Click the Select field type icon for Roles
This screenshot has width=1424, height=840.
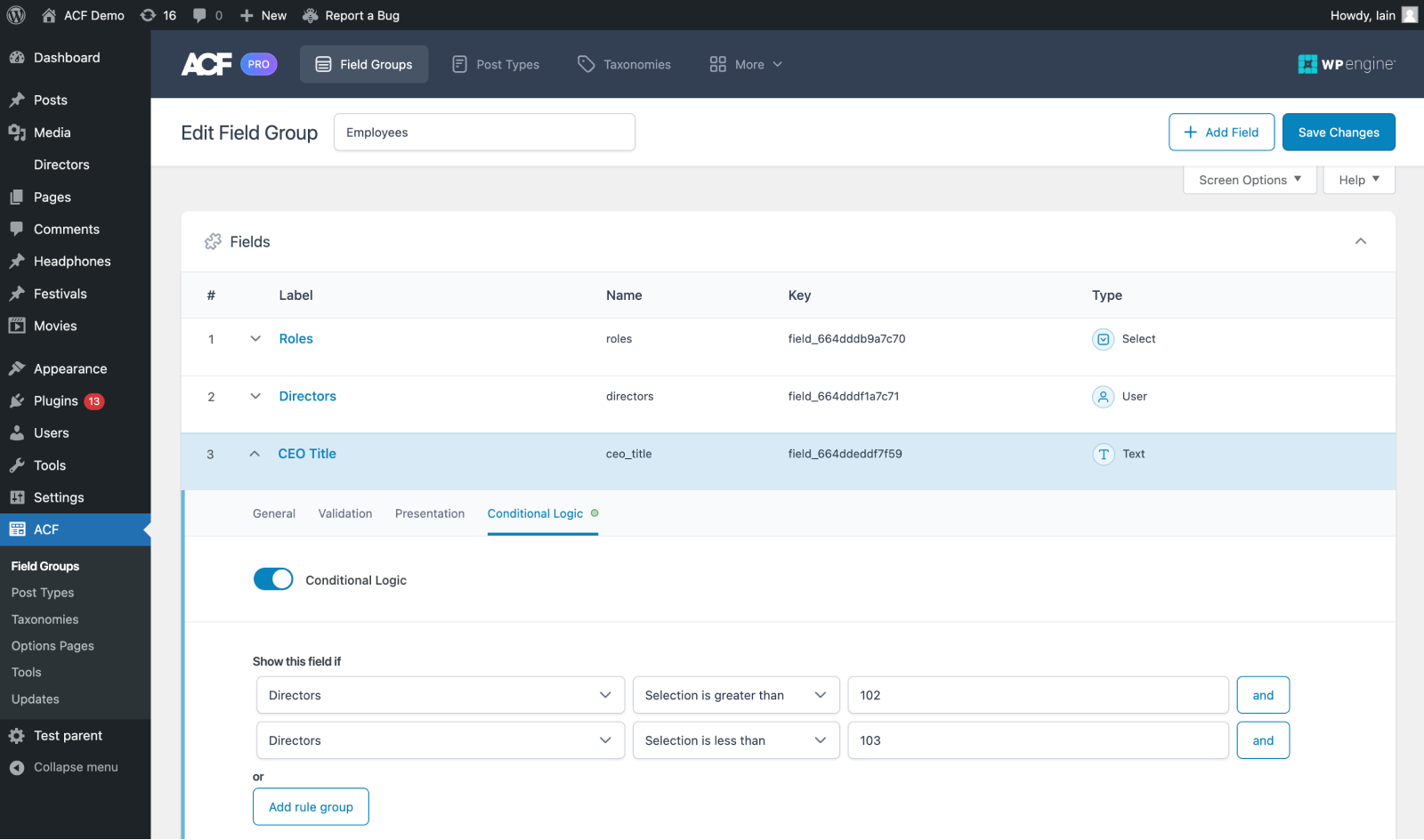pos(1103,339)
